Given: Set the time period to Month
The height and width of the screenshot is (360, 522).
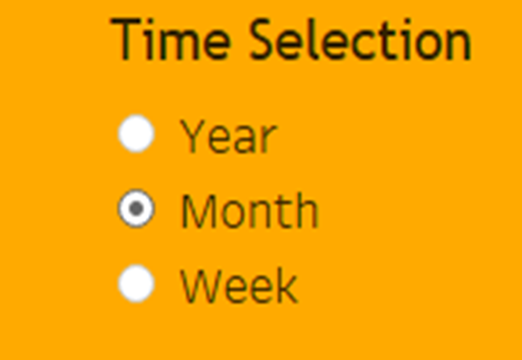Looking at the screenshot, I should (x=136, y=209).
